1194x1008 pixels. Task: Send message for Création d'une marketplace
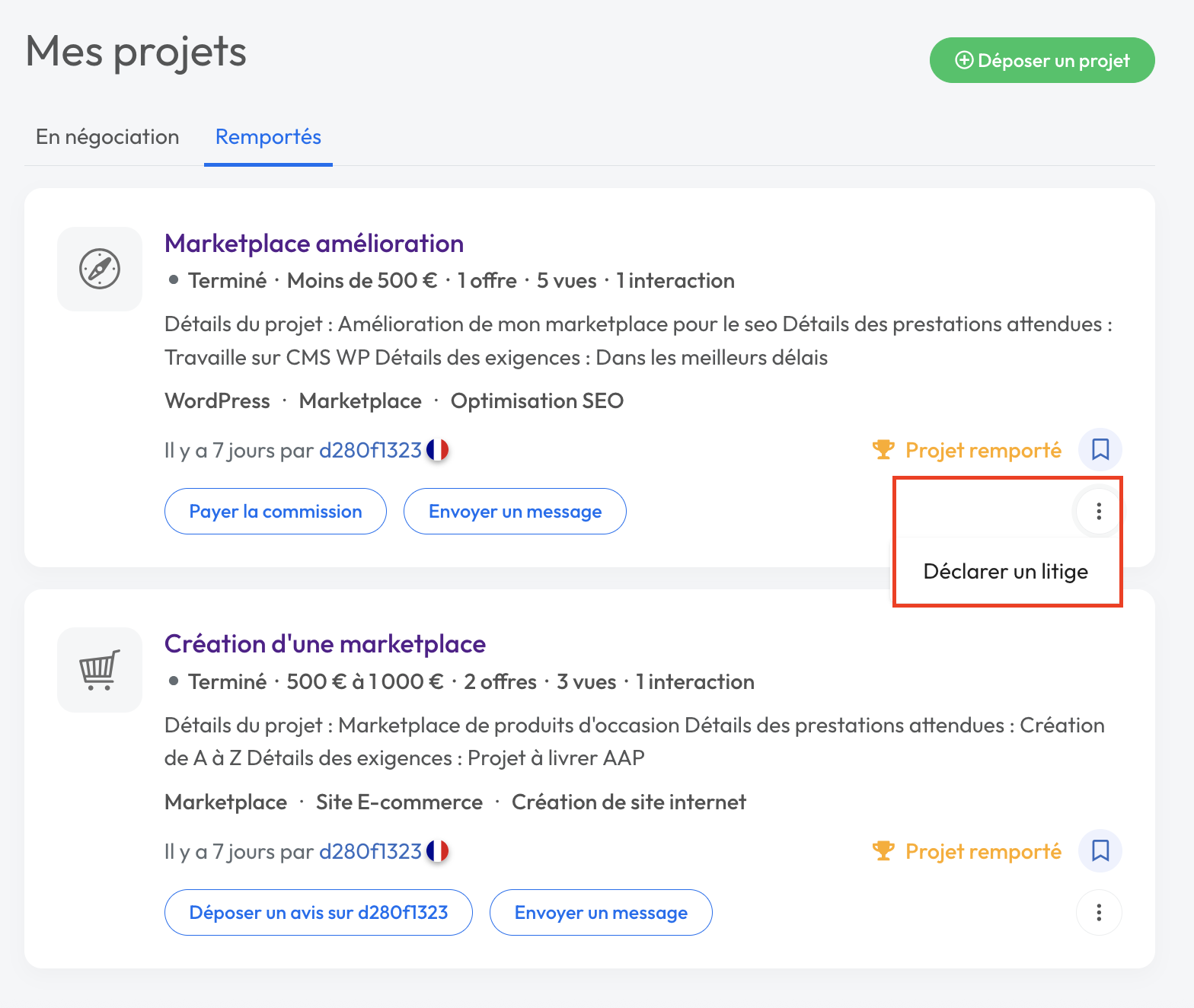[601, 913]
